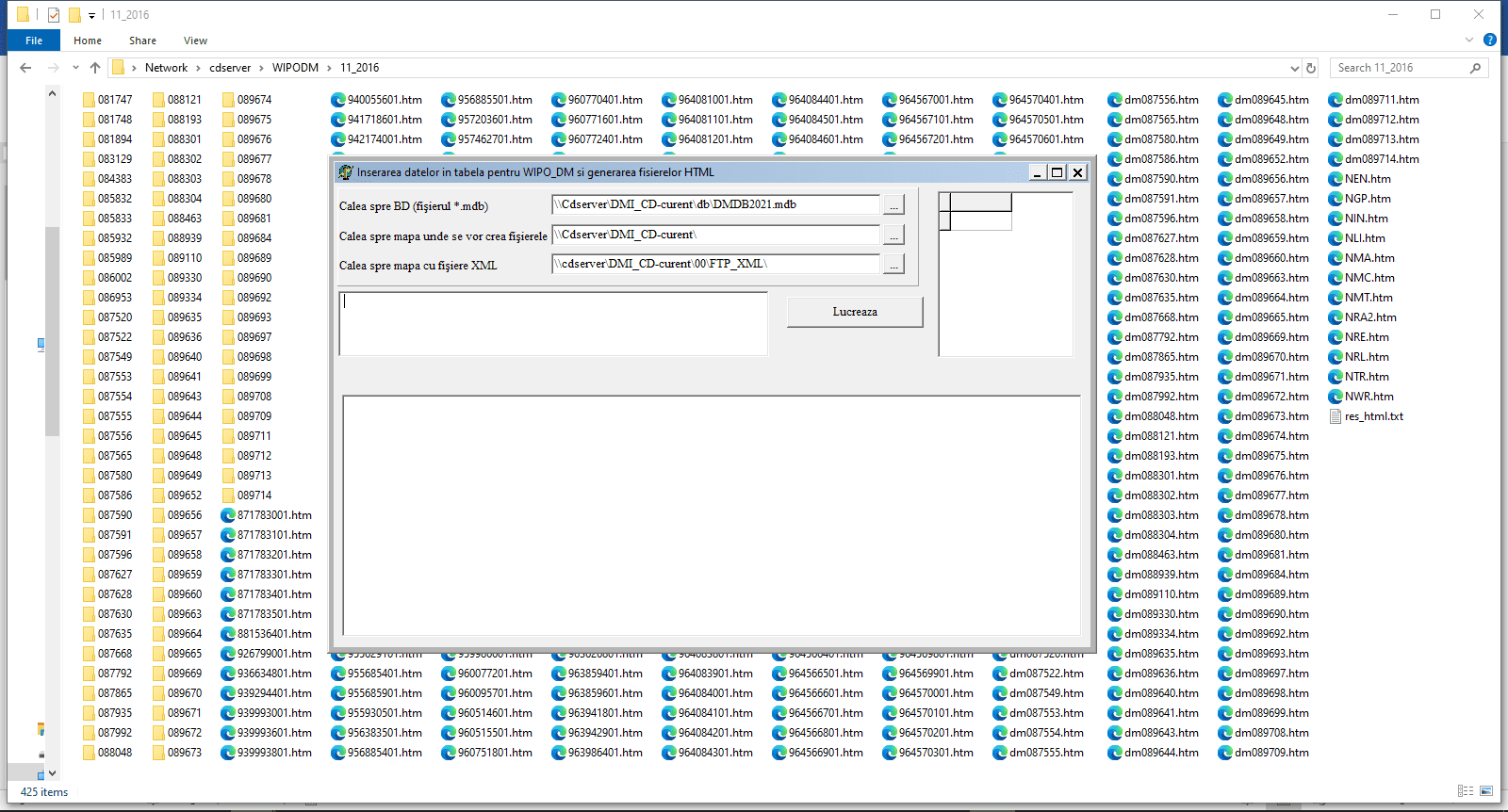Expand the address bar history dropdown

1294,68
